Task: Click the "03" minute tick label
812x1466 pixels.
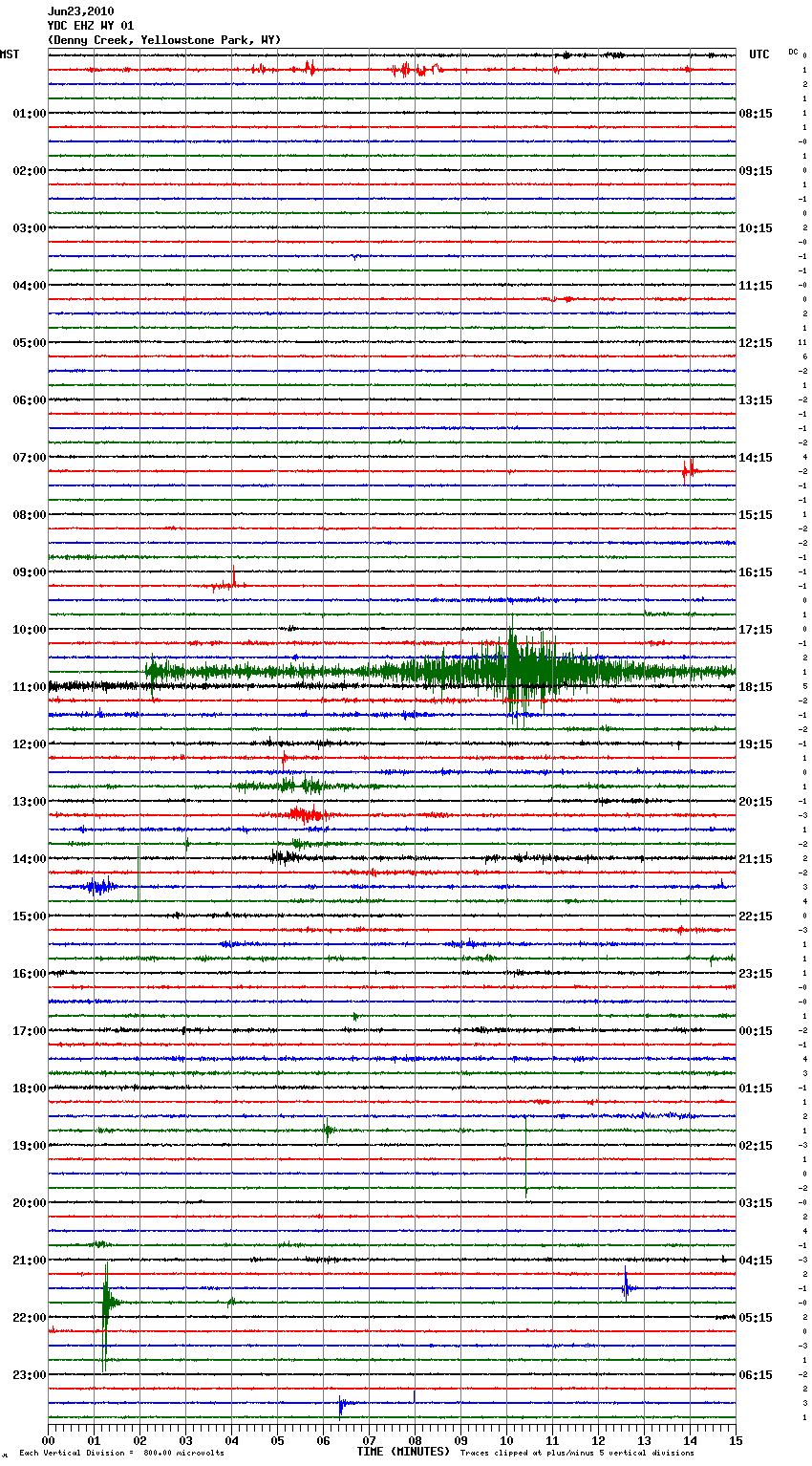Action: click(186, 1440)
